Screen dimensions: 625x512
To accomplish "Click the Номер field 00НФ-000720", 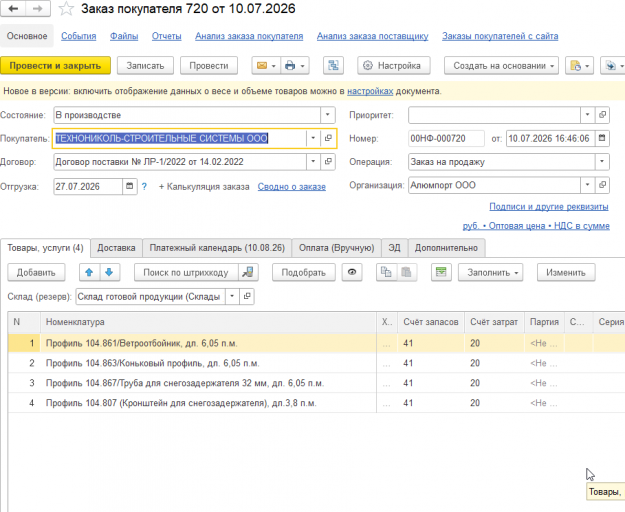I will click(x=446, y=138).
